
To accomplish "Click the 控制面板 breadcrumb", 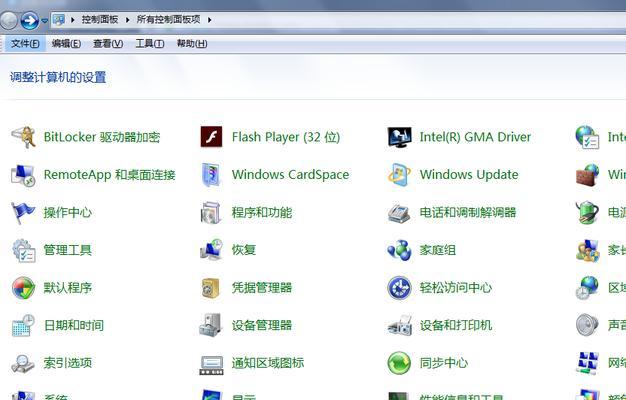I will (x=100, y=20).
